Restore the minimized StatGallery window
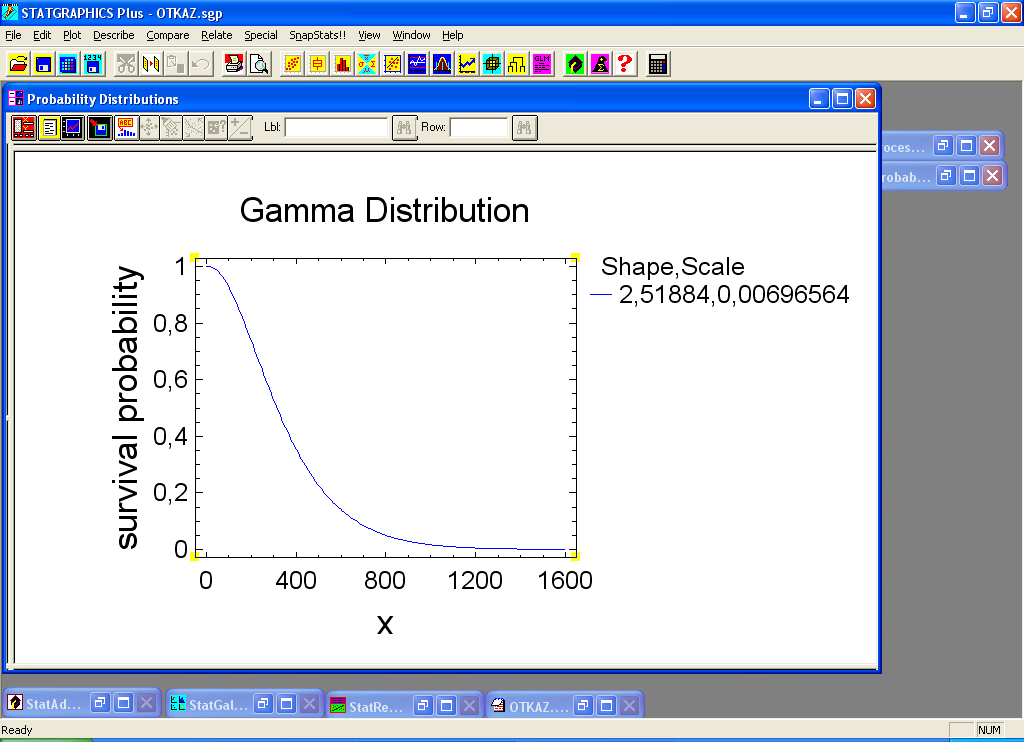Screen dimensions: 1024x742 tap(263, 703)
